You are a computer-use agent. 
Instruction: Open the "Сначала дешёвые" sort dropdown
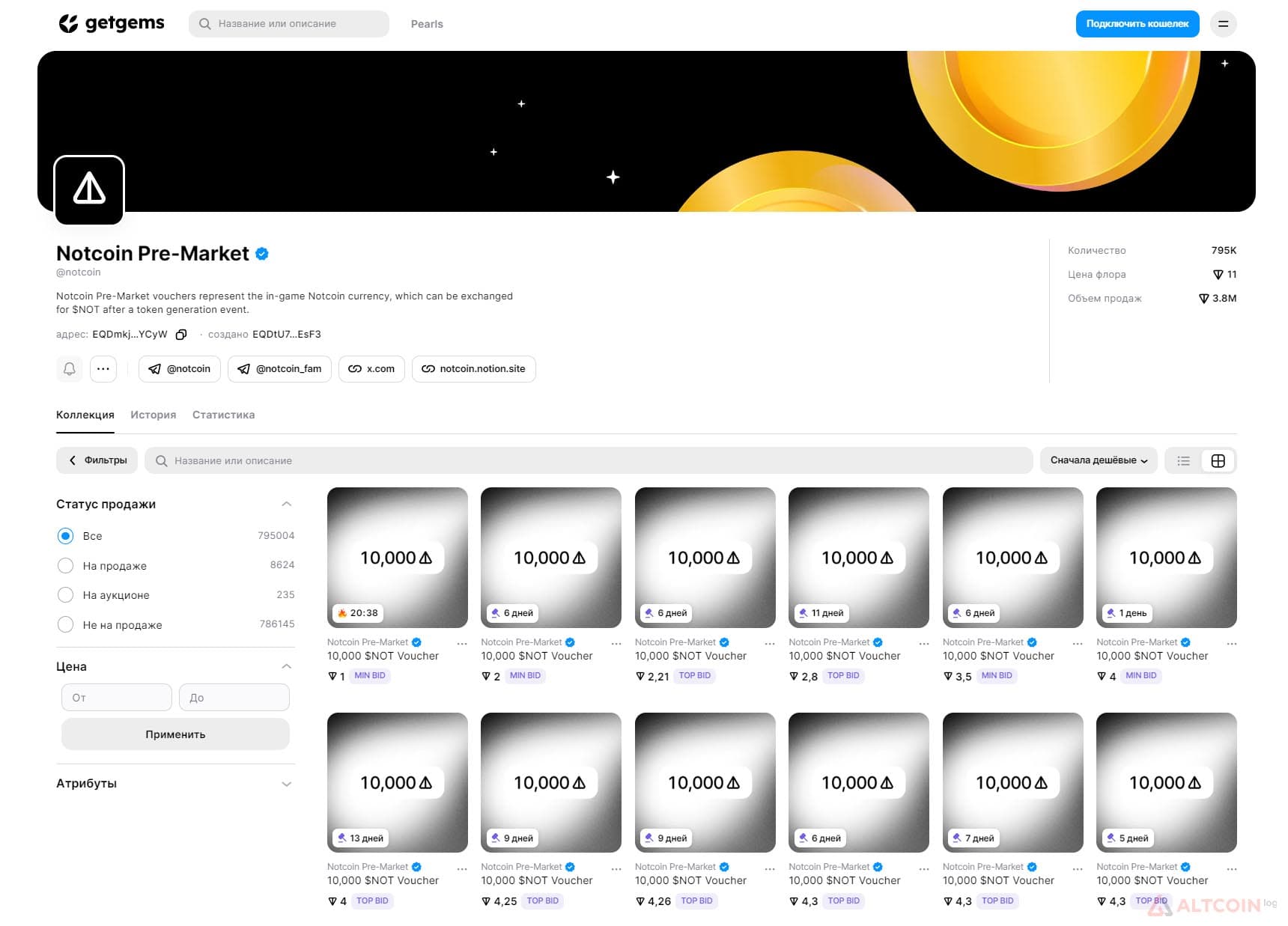1099,460
